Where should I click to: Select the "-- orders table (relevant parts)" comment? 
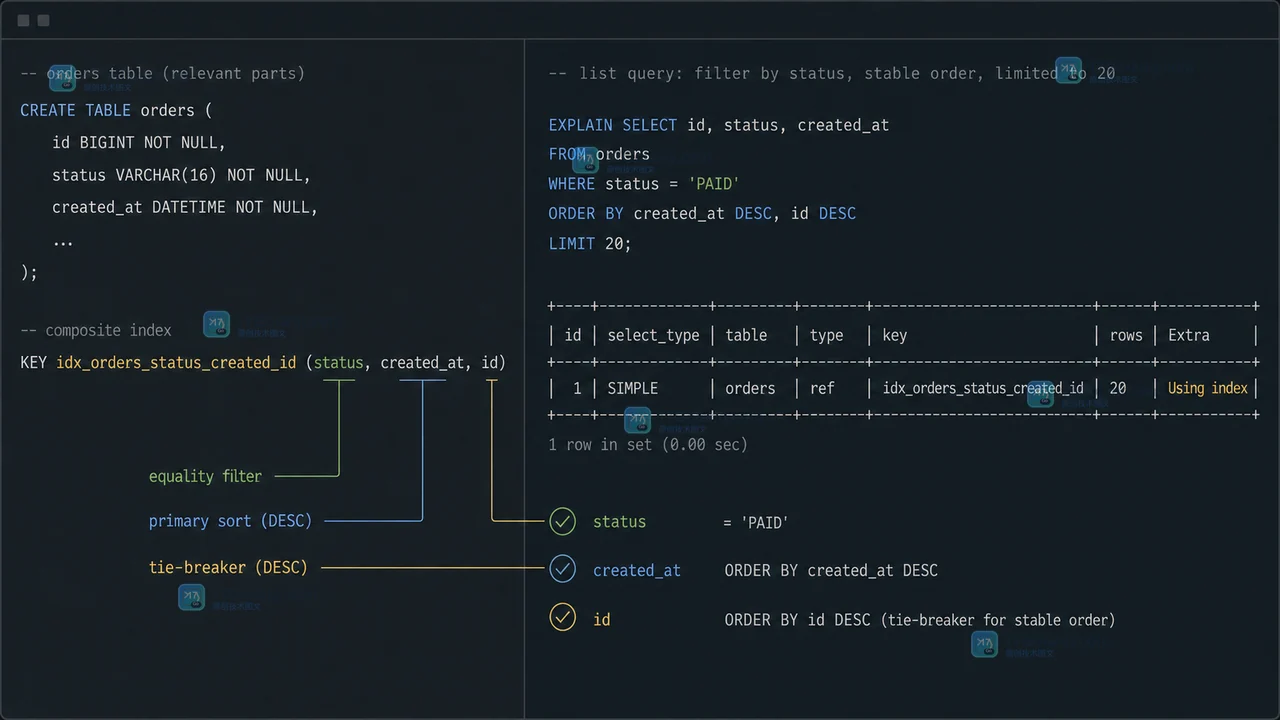[163, 73]
